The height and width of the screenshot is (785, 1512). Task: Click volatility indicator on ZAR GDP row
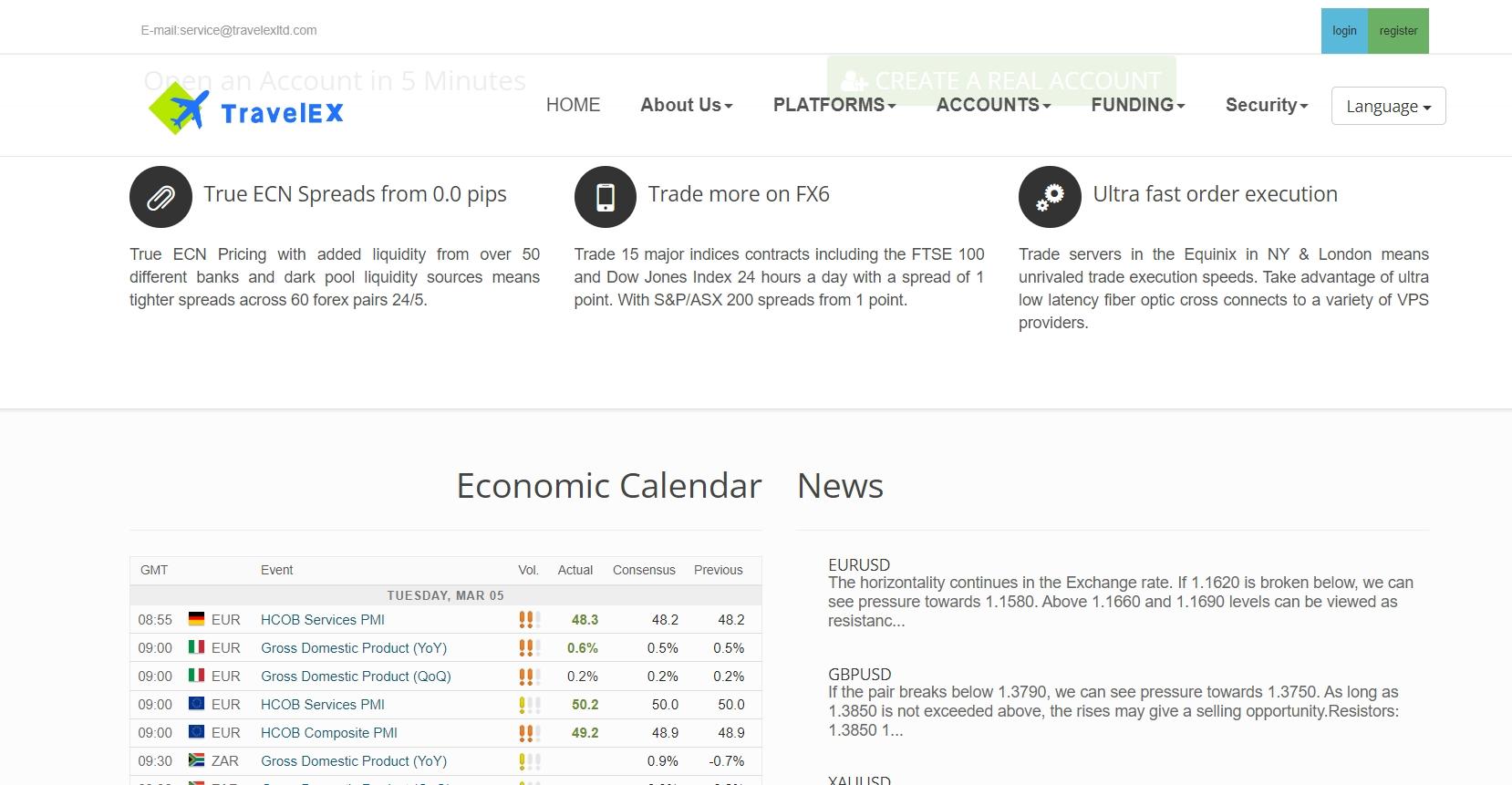pyautogui.click(x=530, y=761)
